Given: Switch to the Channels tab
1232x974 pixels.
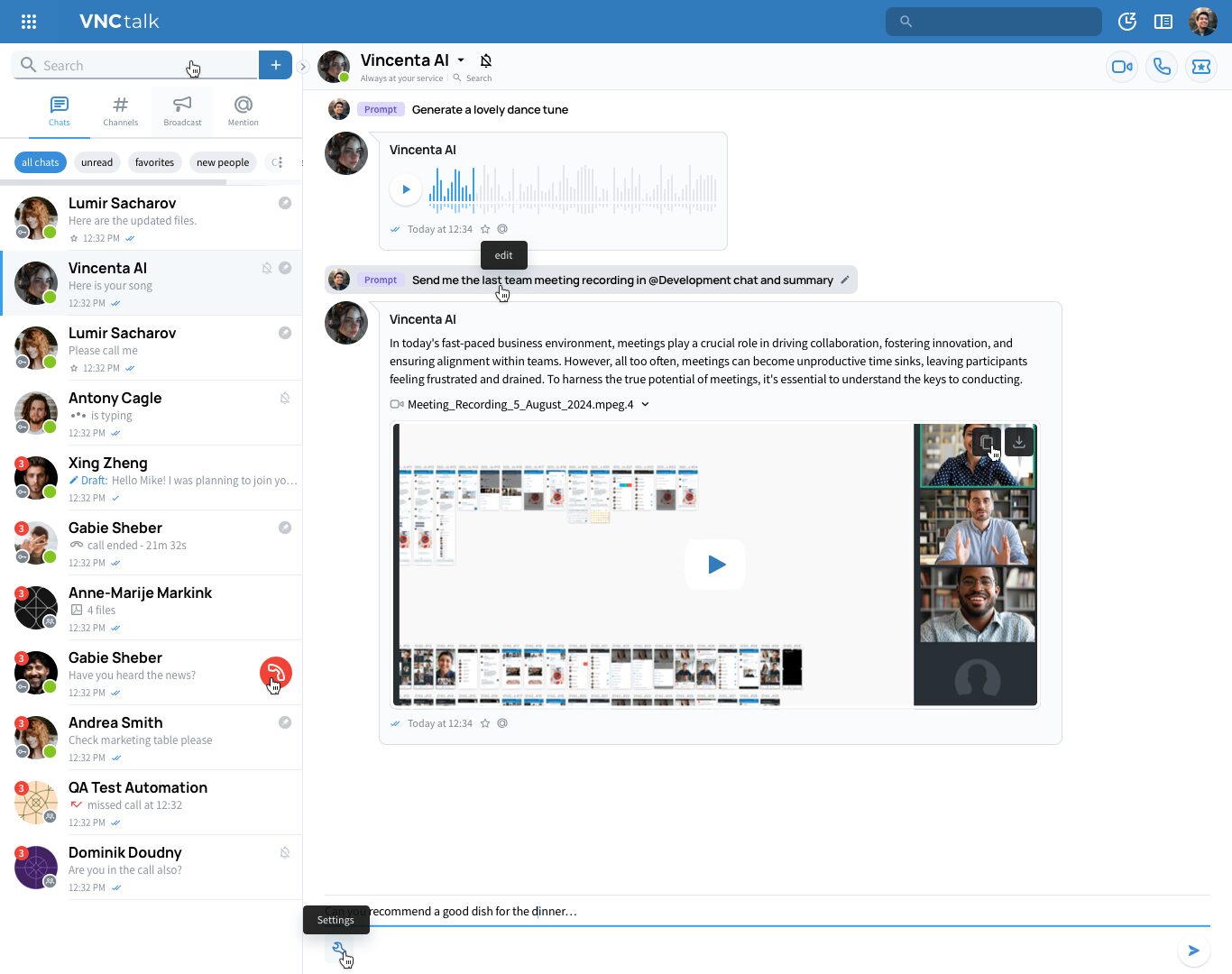Looking at the screenshot, I should 121,111.
